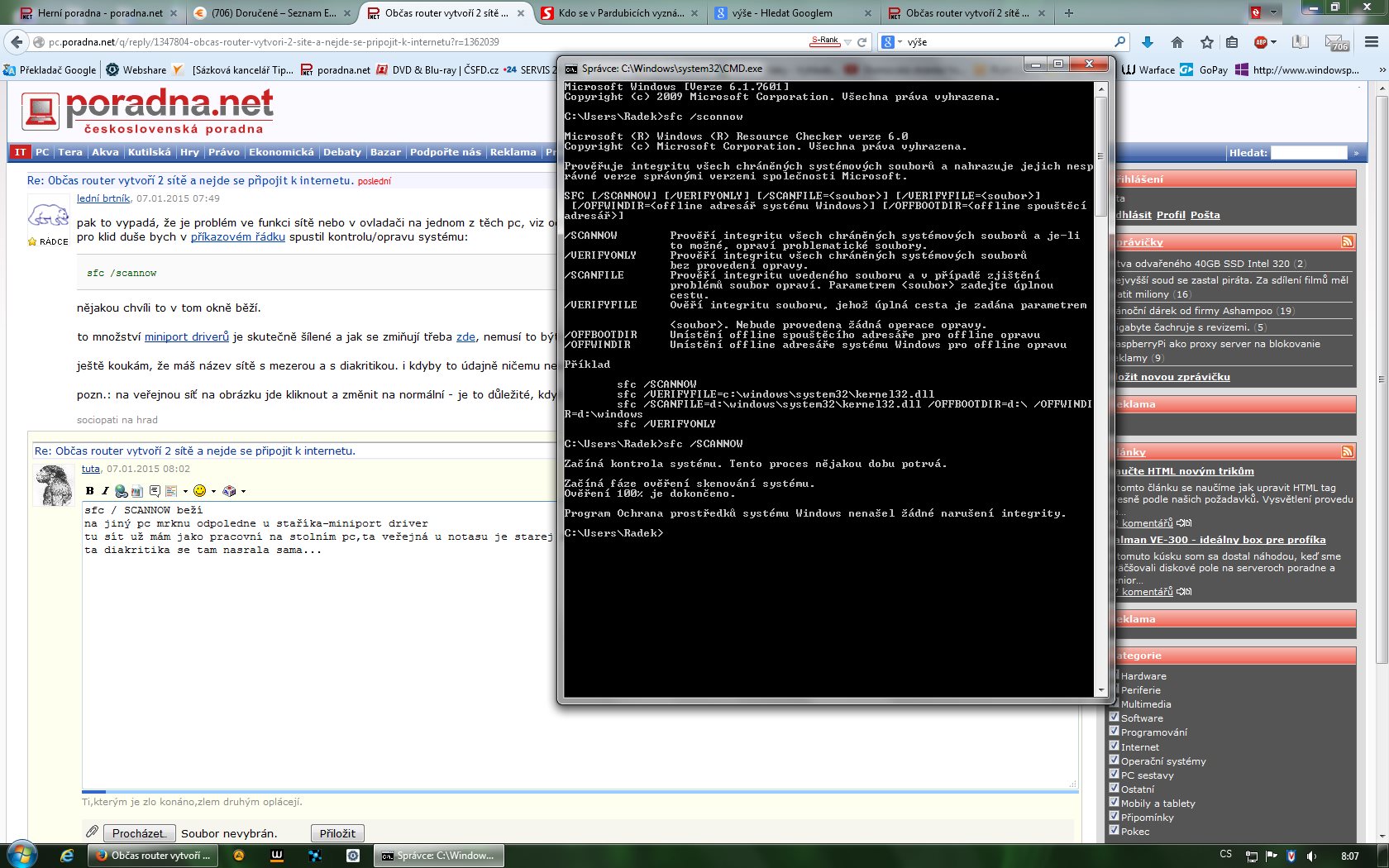Insert a smiley into the reply

[x=199, y=491]
